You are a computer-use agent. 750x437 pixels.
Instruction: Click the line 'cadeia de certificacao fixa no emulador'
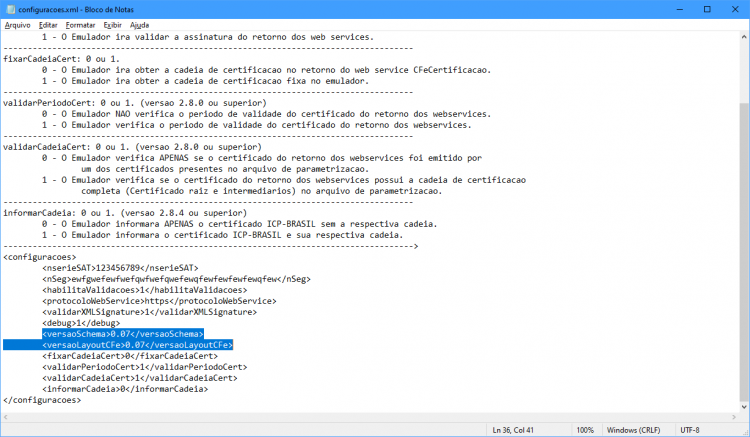tap(206, 81)
